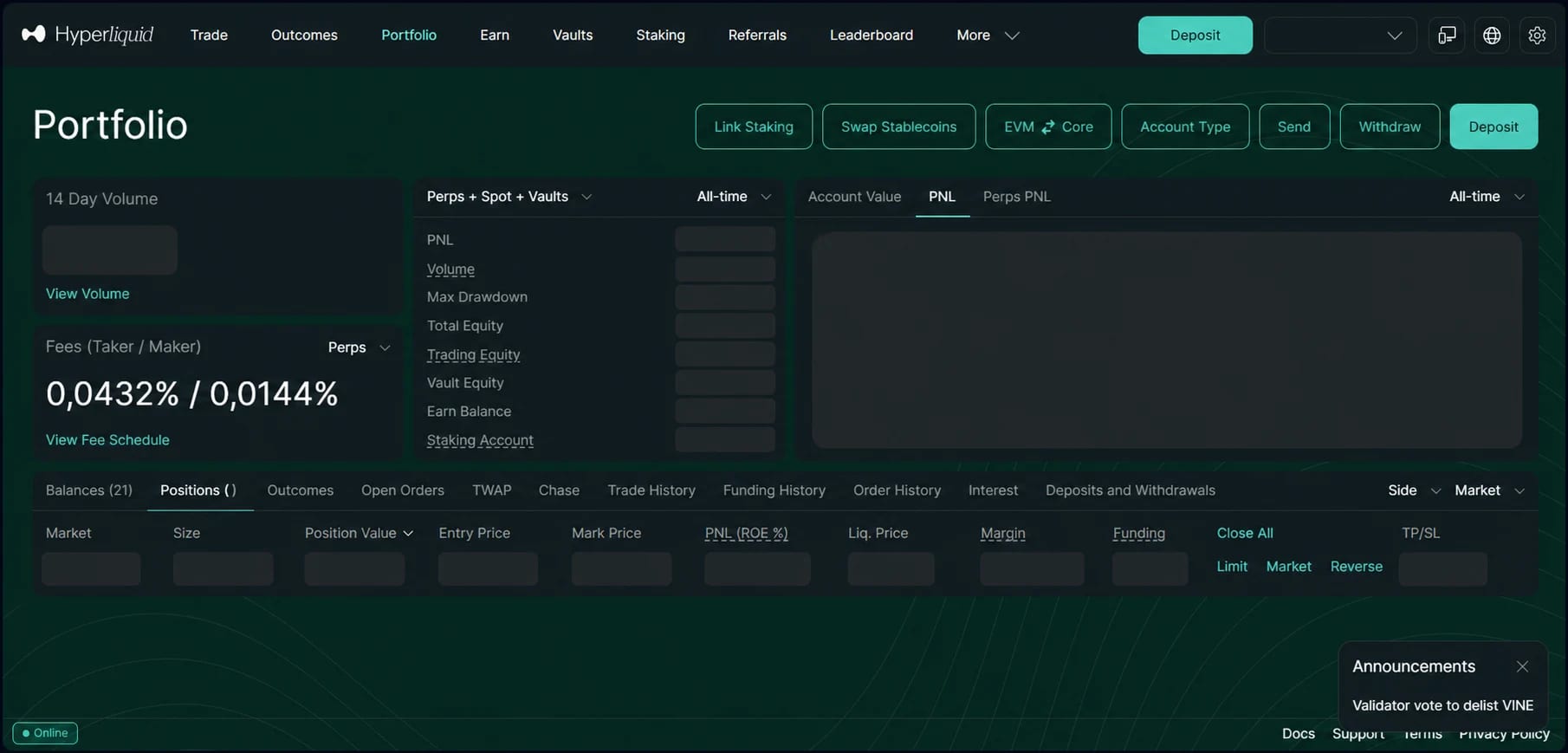This screenshot has width=1568, height=753.
Task: Click the Deposit button in top header
Action: click(1195, 36)
